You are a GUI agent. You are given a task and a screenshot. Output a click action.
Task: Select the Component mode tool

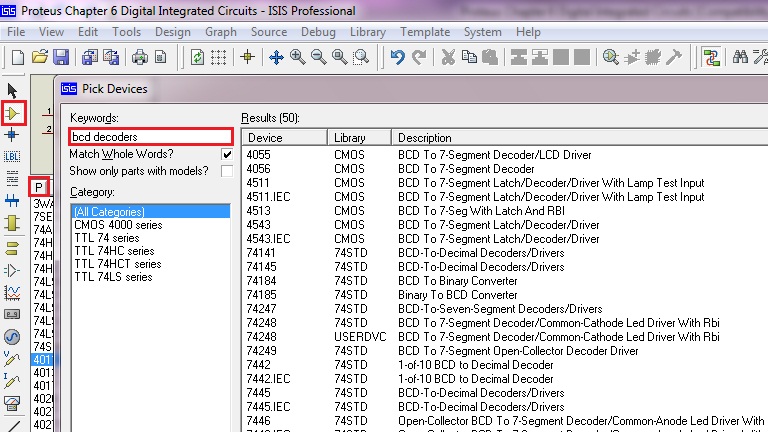coord(13,113)
